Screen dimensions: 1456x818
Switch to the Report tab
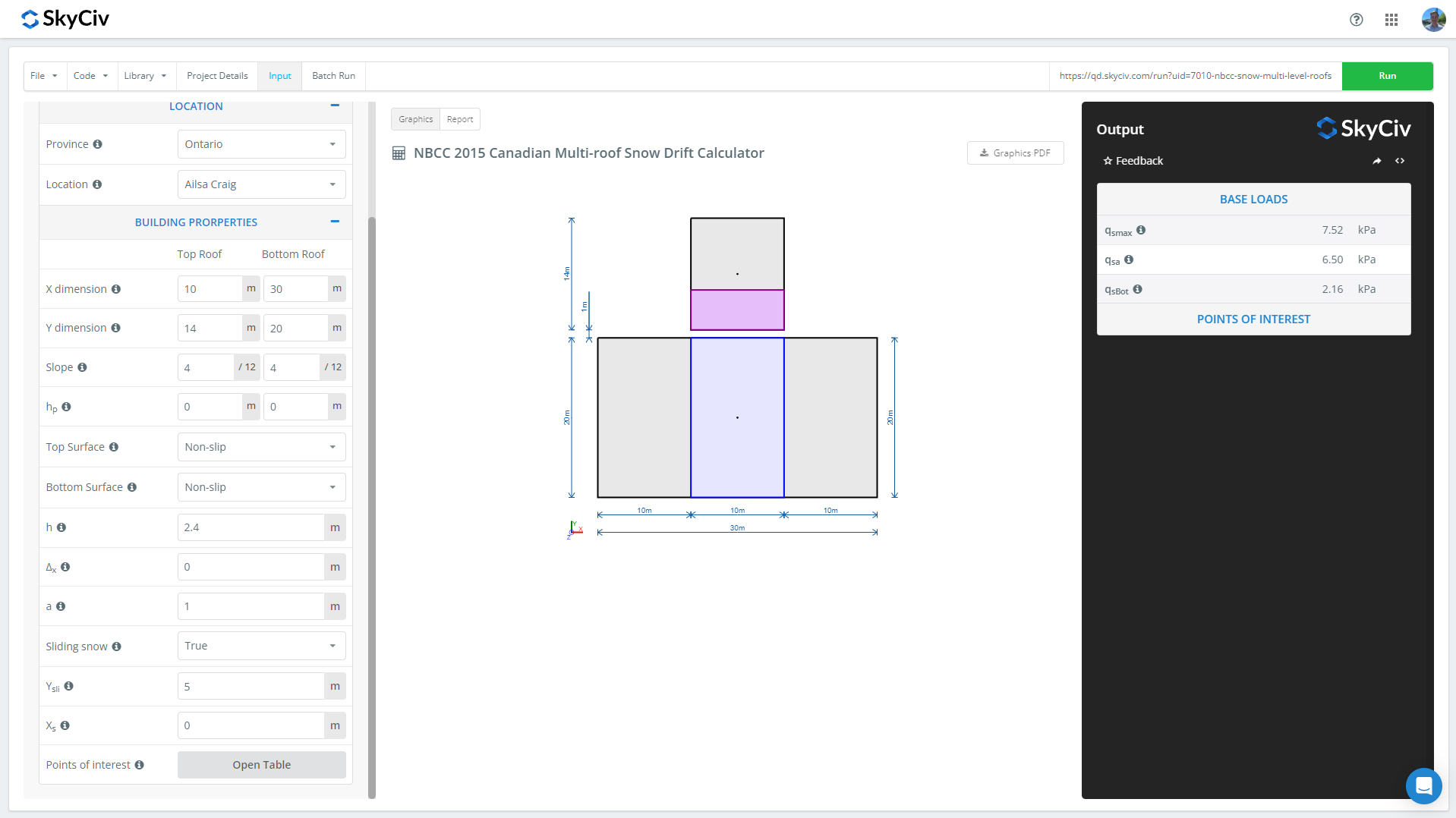(459, 119)
